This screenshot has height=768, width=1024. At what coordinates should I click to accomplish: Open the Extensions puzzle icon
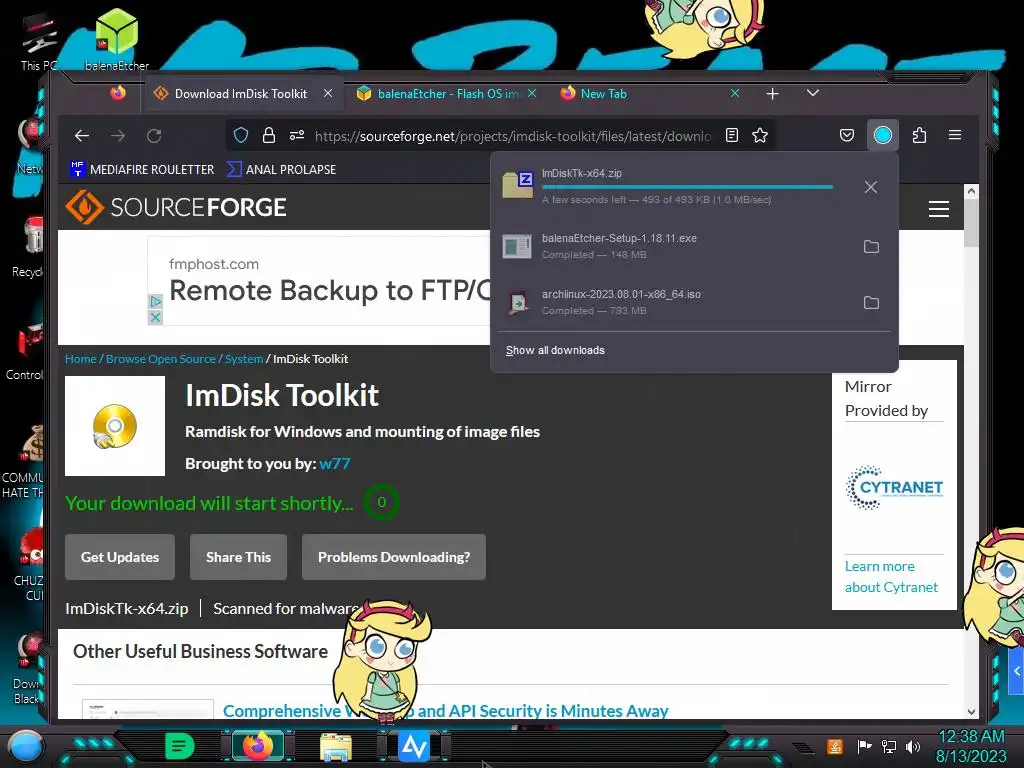click(x=919, y=135)
